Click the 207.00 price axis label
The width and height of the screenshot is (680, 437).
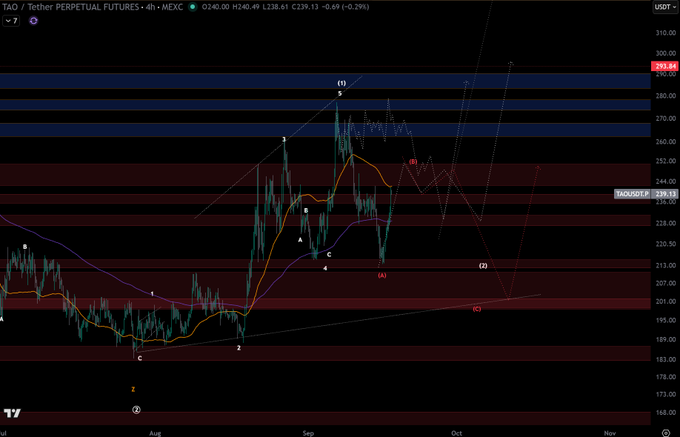pyautogui.click(x=666, y=283)
